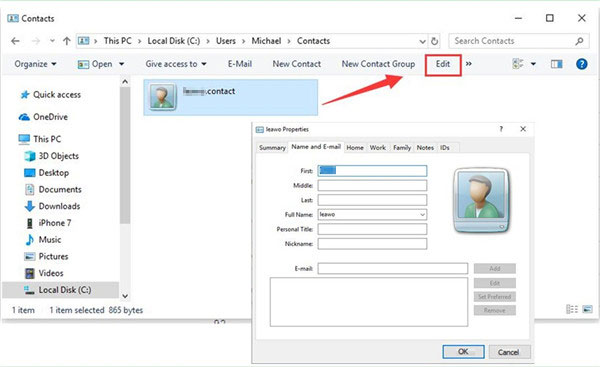Click the Personal Title field

[x=372, y=229]
